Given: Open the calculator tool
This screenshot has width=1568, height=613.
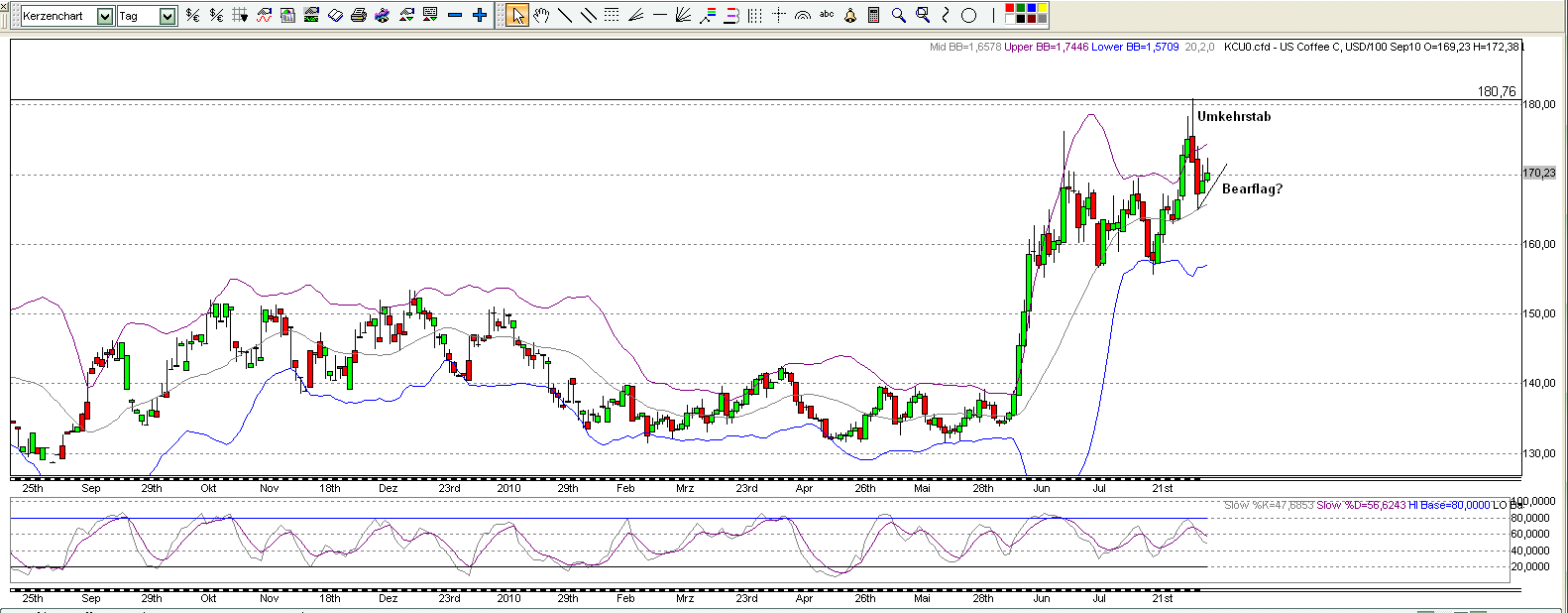Looking at the screenshot, I should (x=873, y=15).
